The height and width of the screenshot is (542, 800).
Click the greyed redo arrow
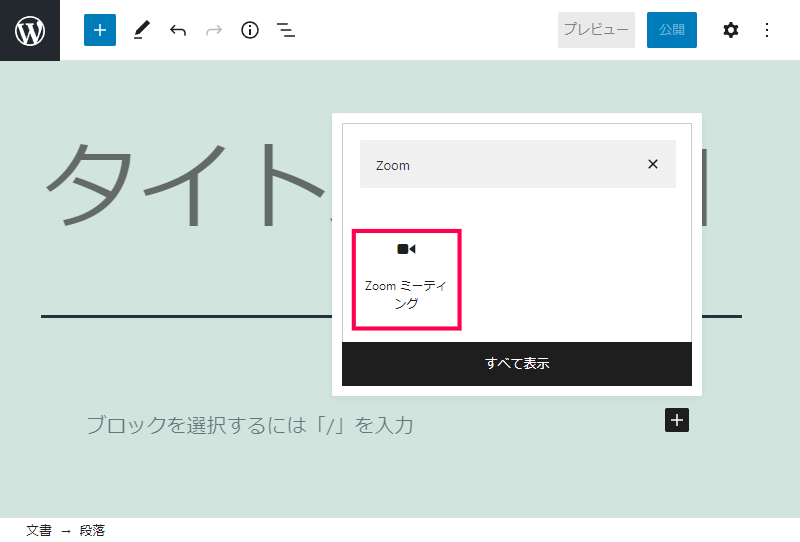click(x=214, y=30)
